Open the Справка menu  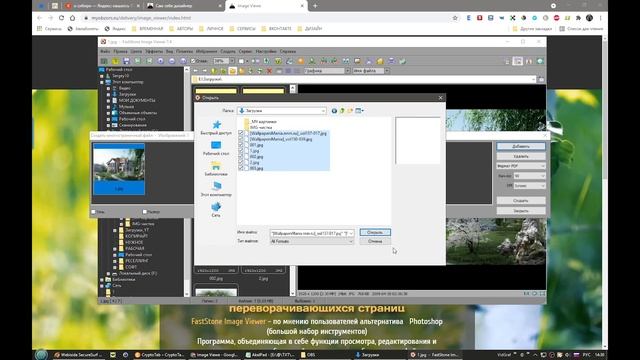[x=288, y=51]
